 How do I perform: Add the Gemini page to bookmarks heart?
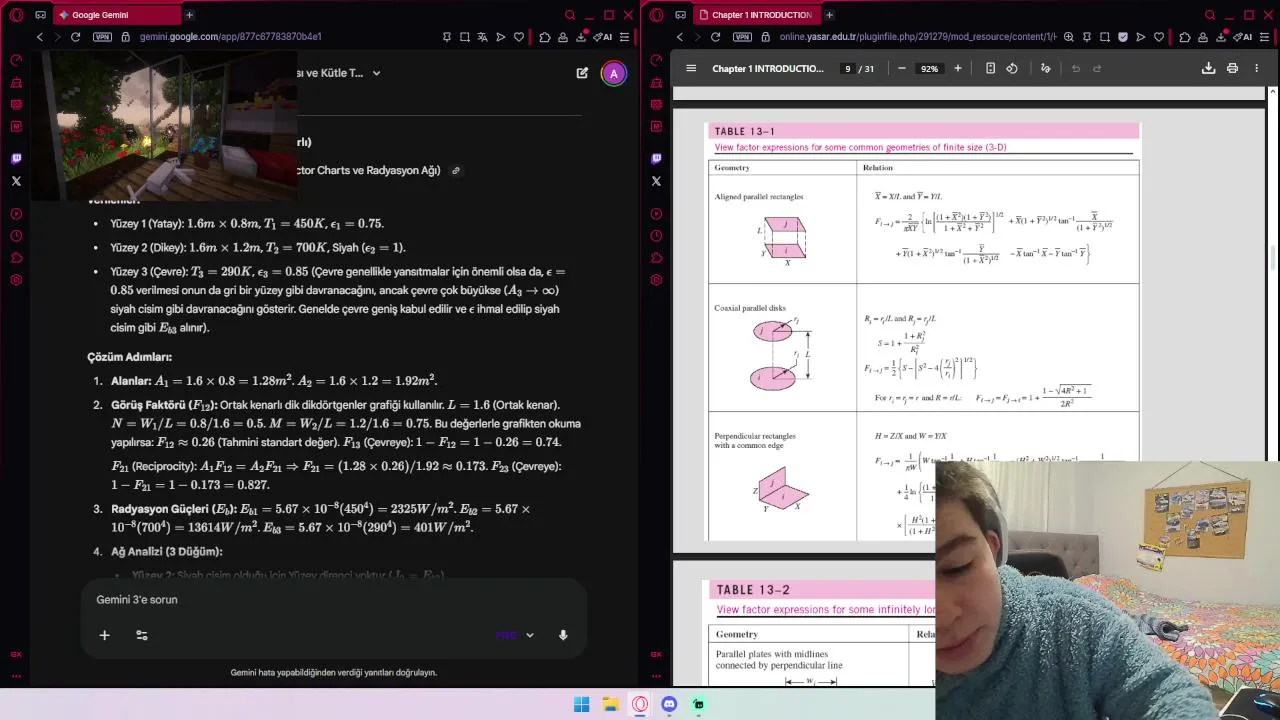click(x=519, y=37)
